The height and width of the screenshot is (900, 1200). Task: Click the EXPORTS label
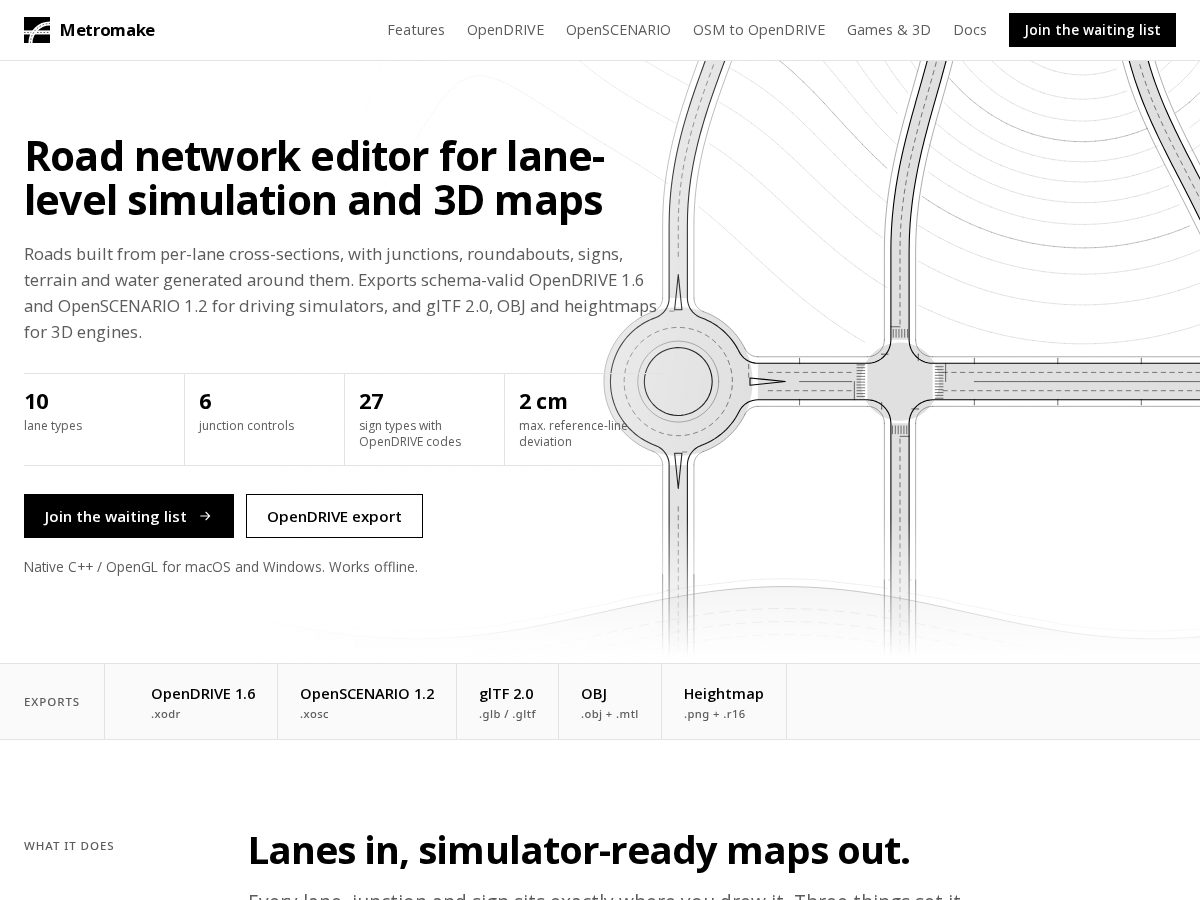52,702
